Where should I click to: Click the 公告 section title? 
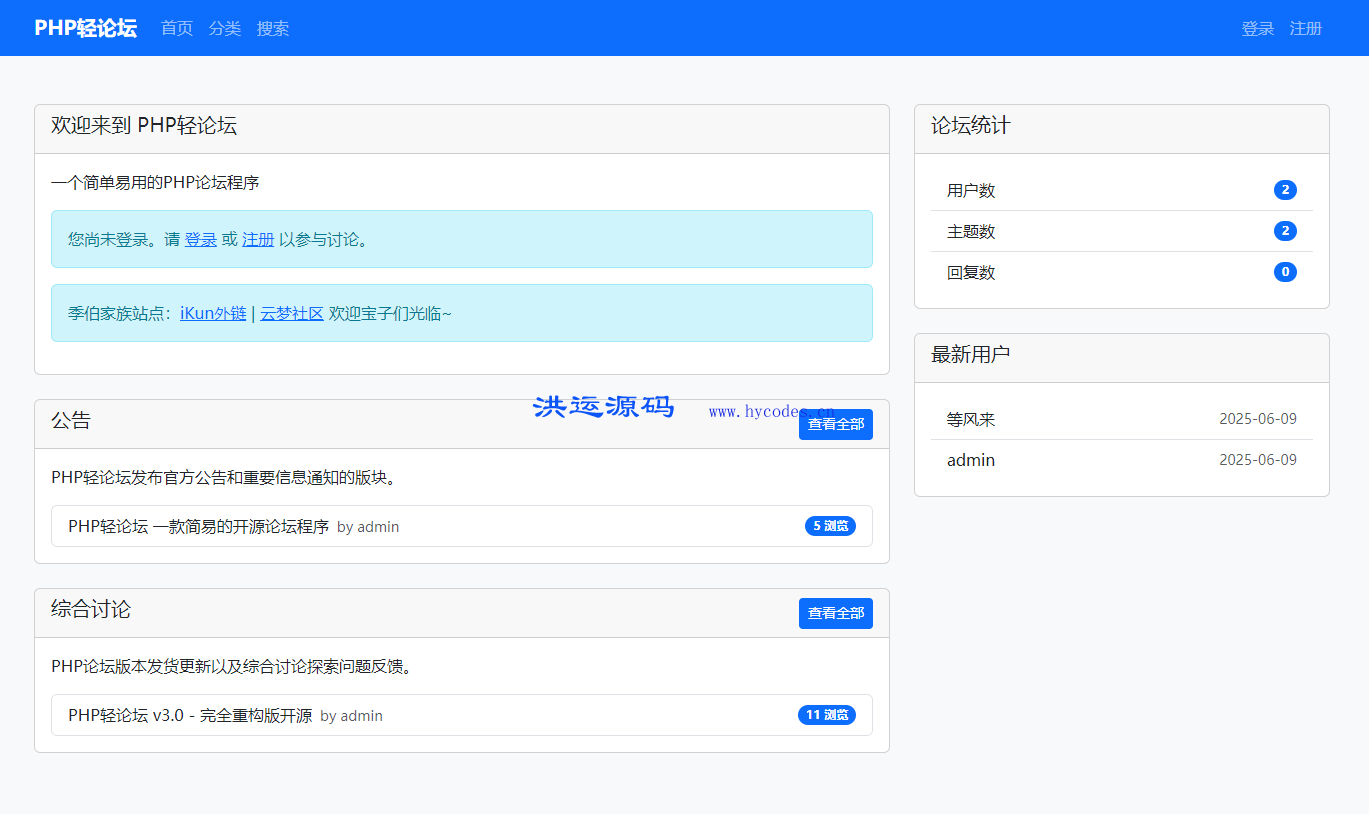71,420
